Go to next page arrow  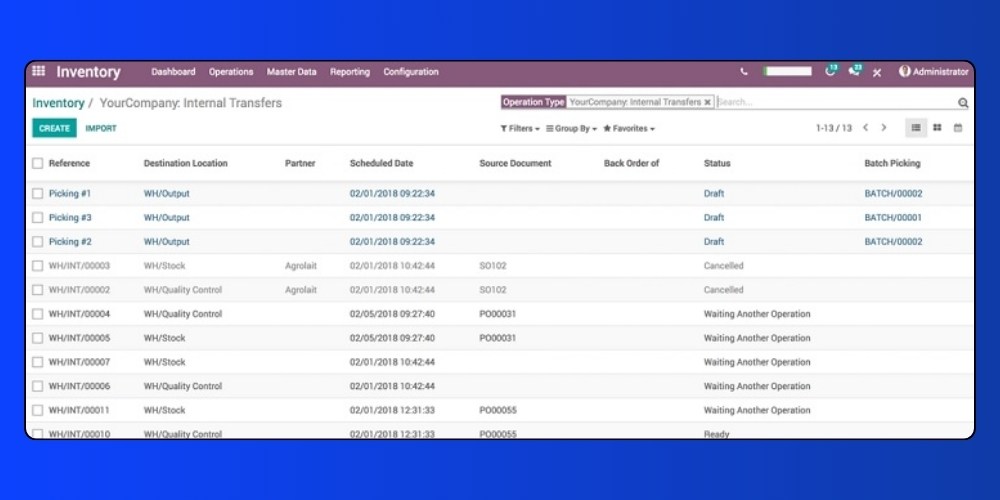(884, 128)
